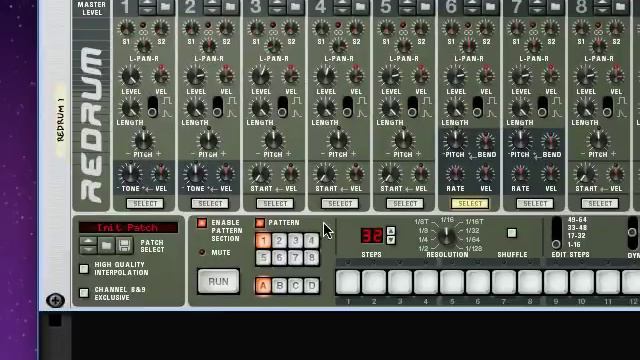
Task: Click channel 3 Vel knob beside Level
Action: click(291, 76)
